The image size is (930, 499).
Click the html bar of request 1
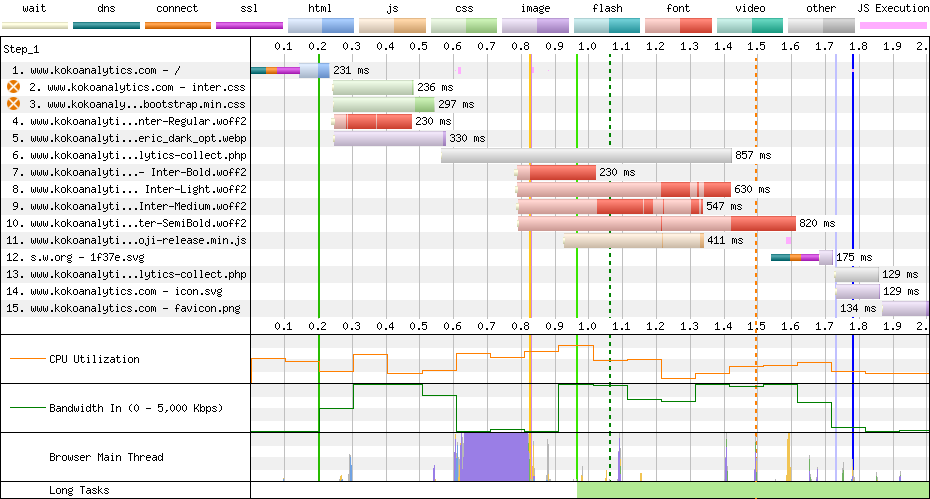click(x=314, y=70)
